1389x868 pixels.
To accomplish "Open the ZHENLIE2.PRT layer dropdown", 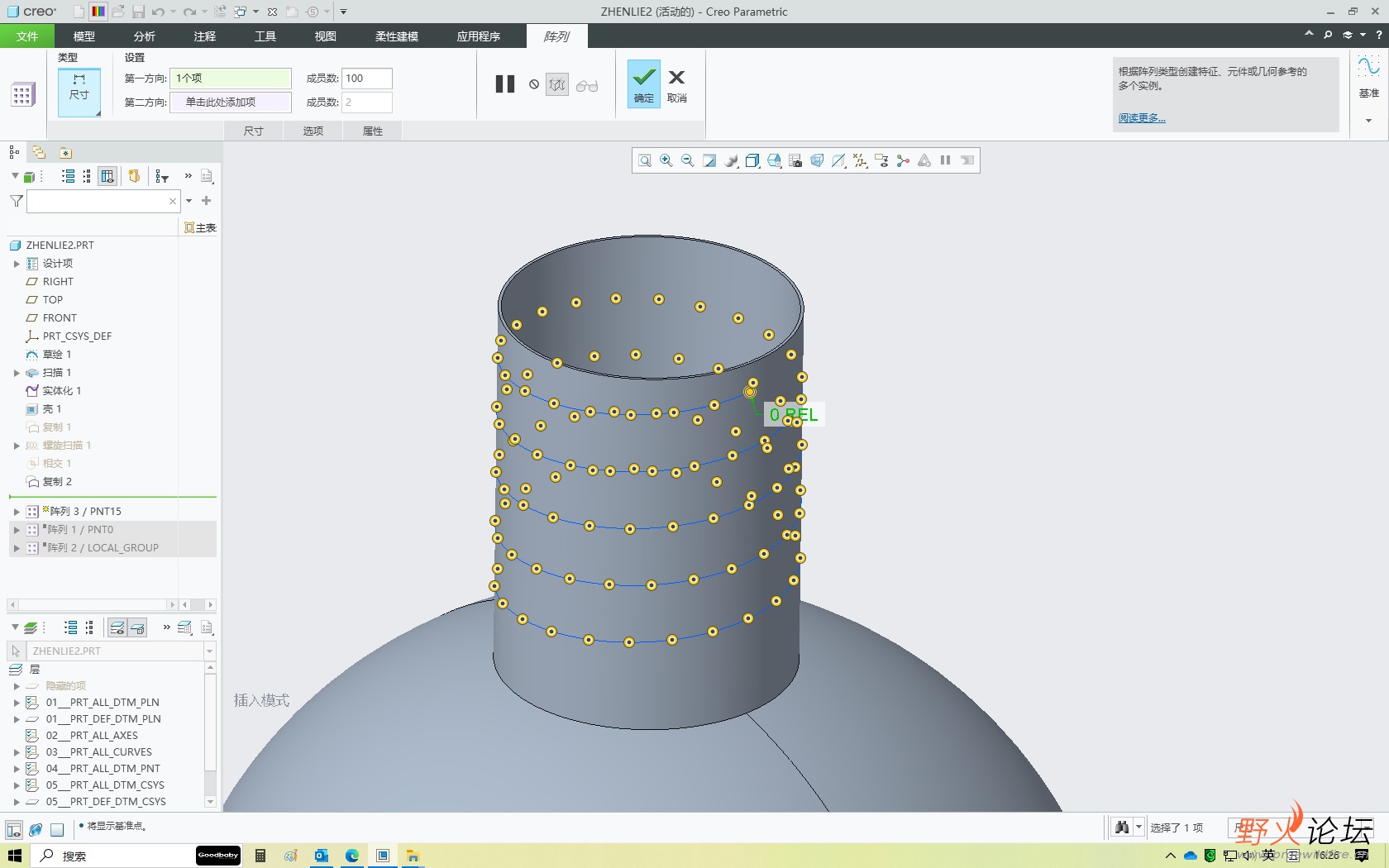I will pos(209,651).
